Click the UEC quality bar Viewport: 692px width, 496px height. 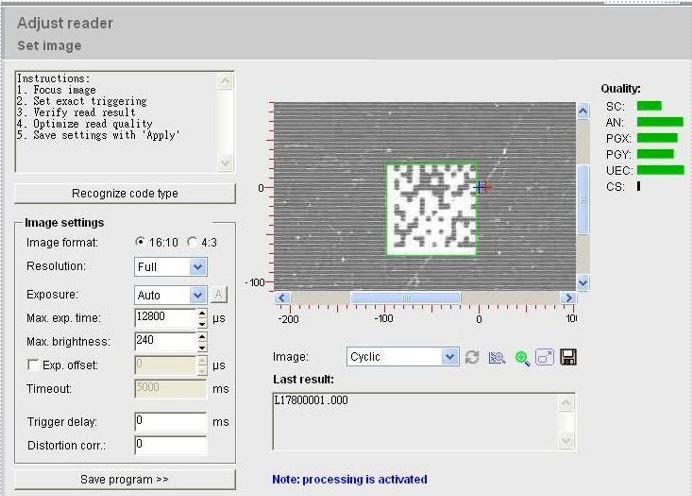(x=660, y=170)
